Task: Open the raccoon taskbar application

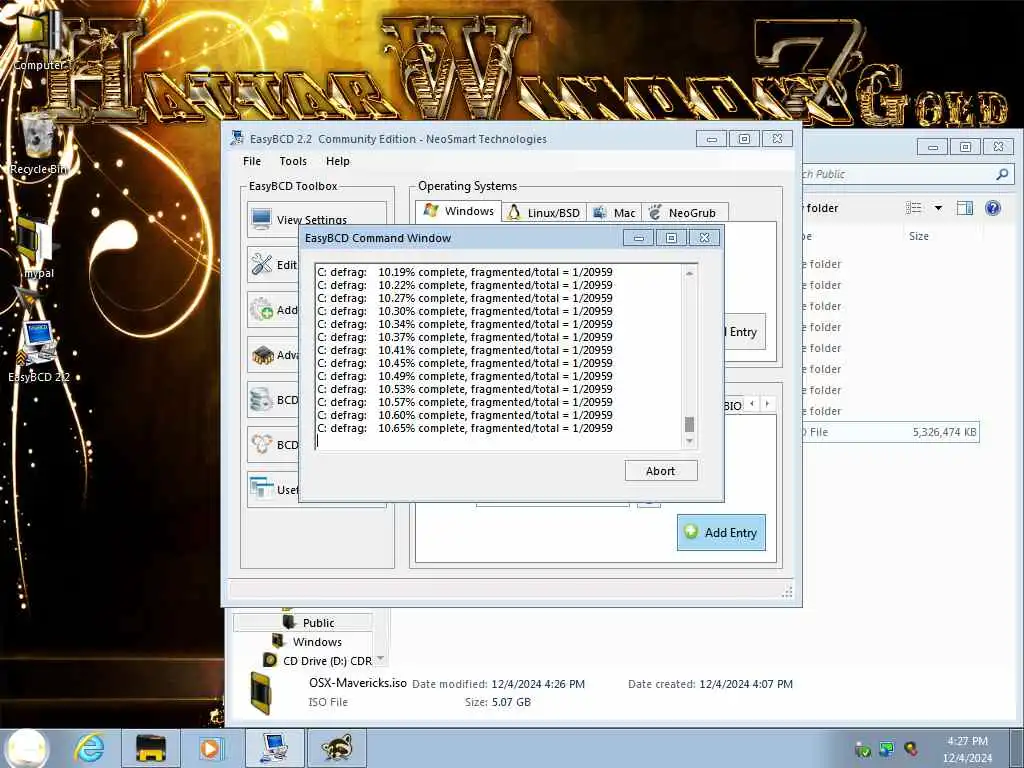Action: click(x=337, y=748)
